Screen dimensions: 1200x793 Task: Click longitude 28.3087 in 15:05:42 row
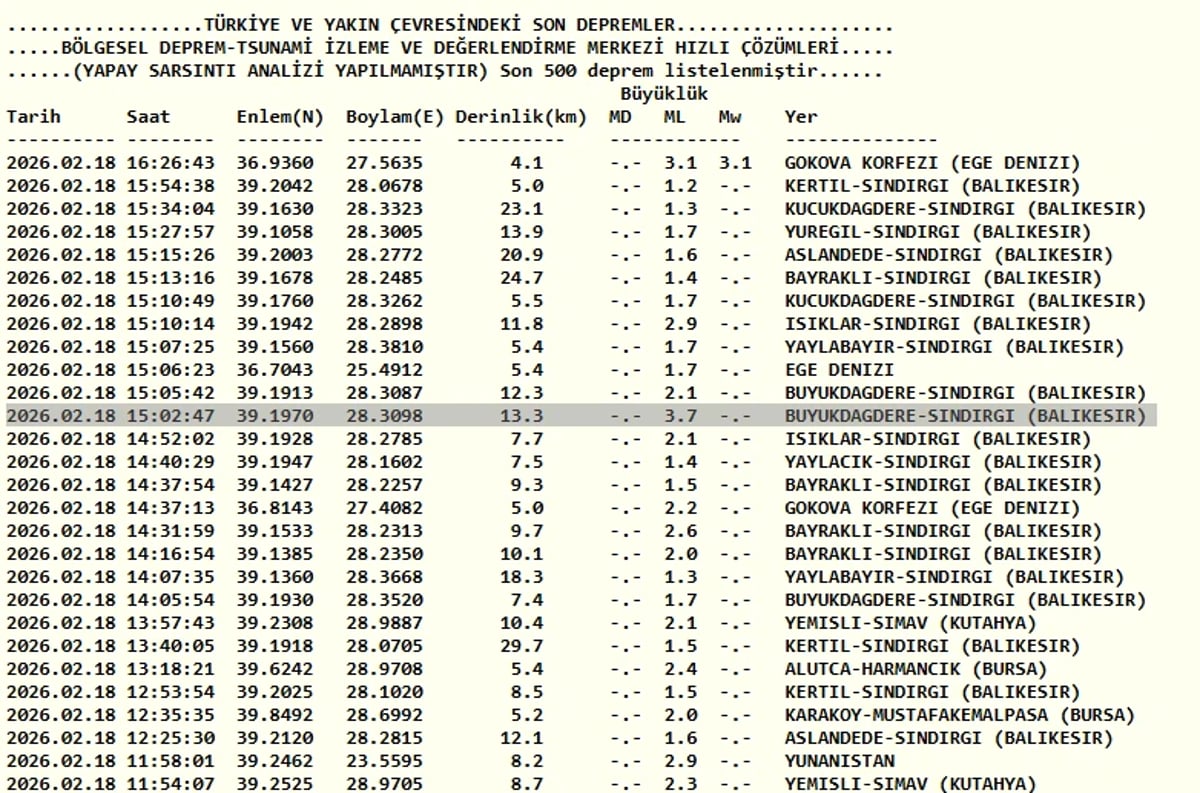click(384, 393)
